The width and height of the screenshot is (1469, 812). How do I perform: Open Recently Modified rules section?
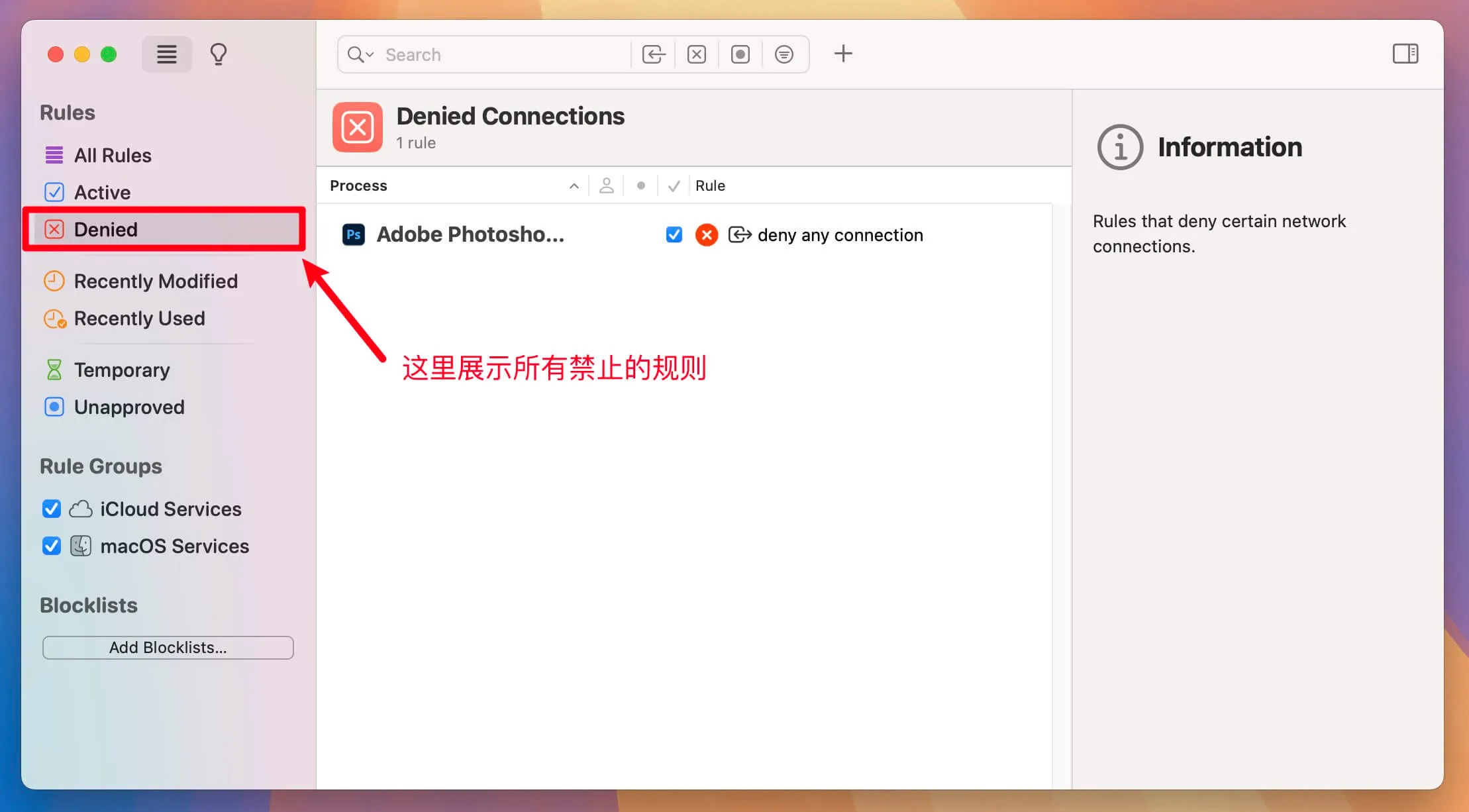click(156, 281)
